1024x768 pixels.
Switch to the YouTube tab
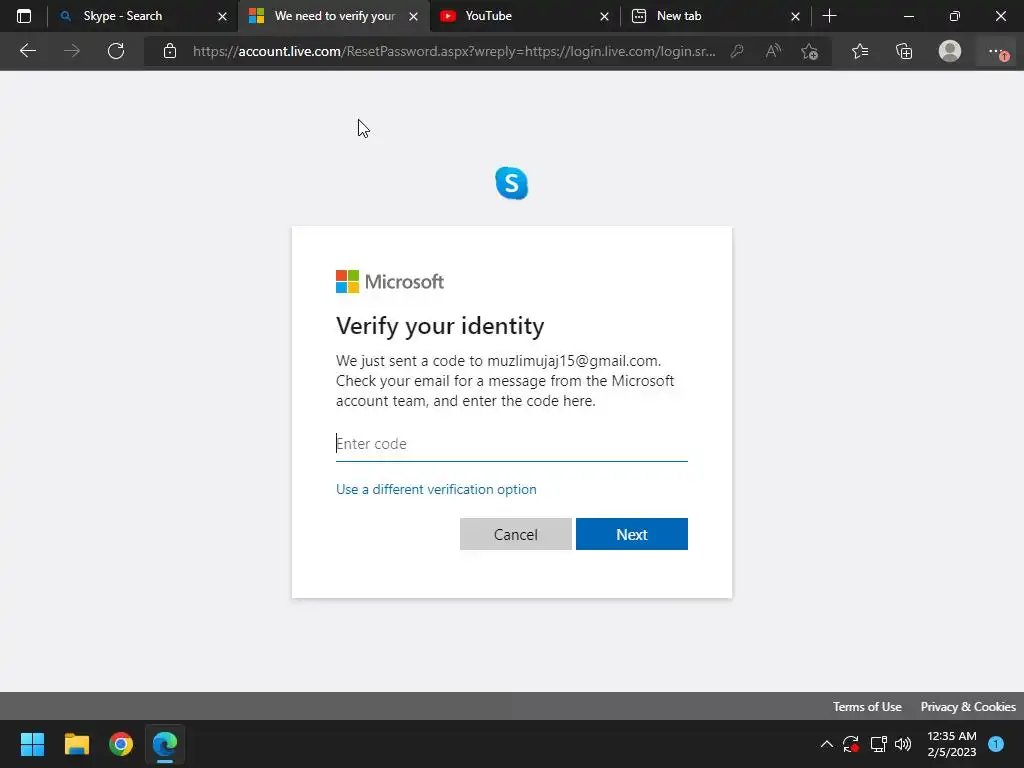[524, 16]
